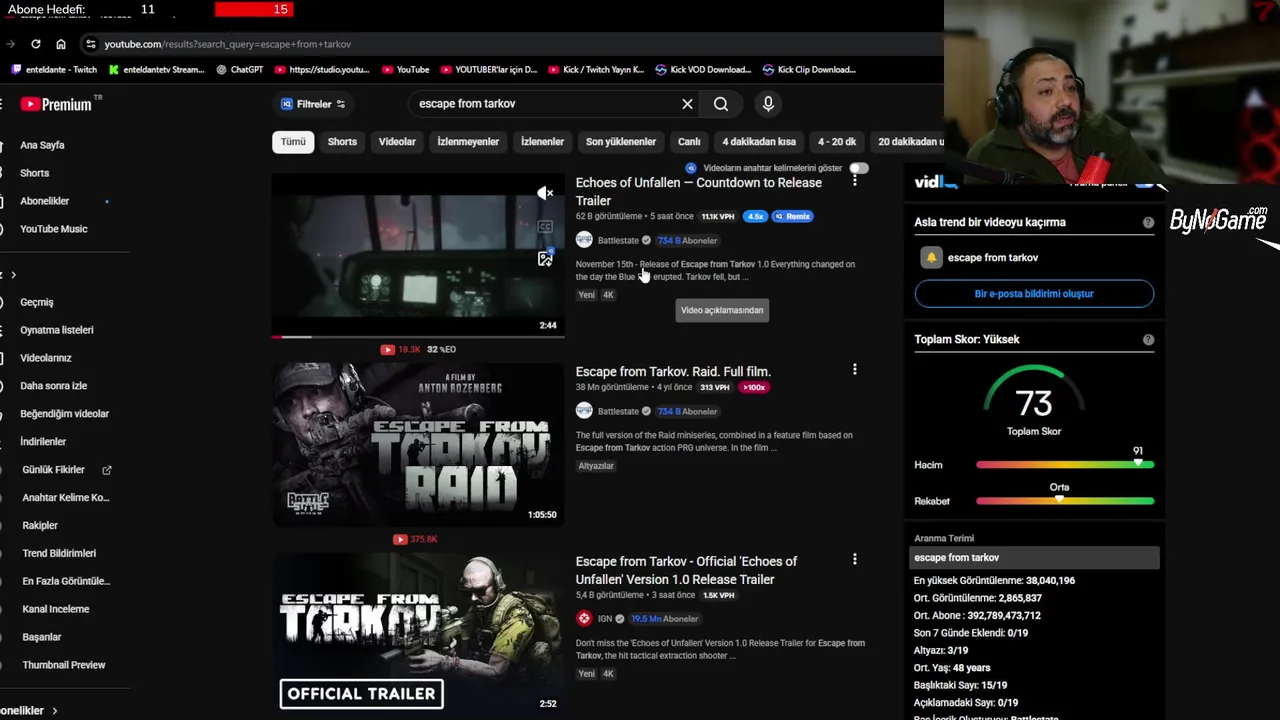Open help icon beside Asla trend bir videoyu kaçırma

click(x=1148, y=223)
